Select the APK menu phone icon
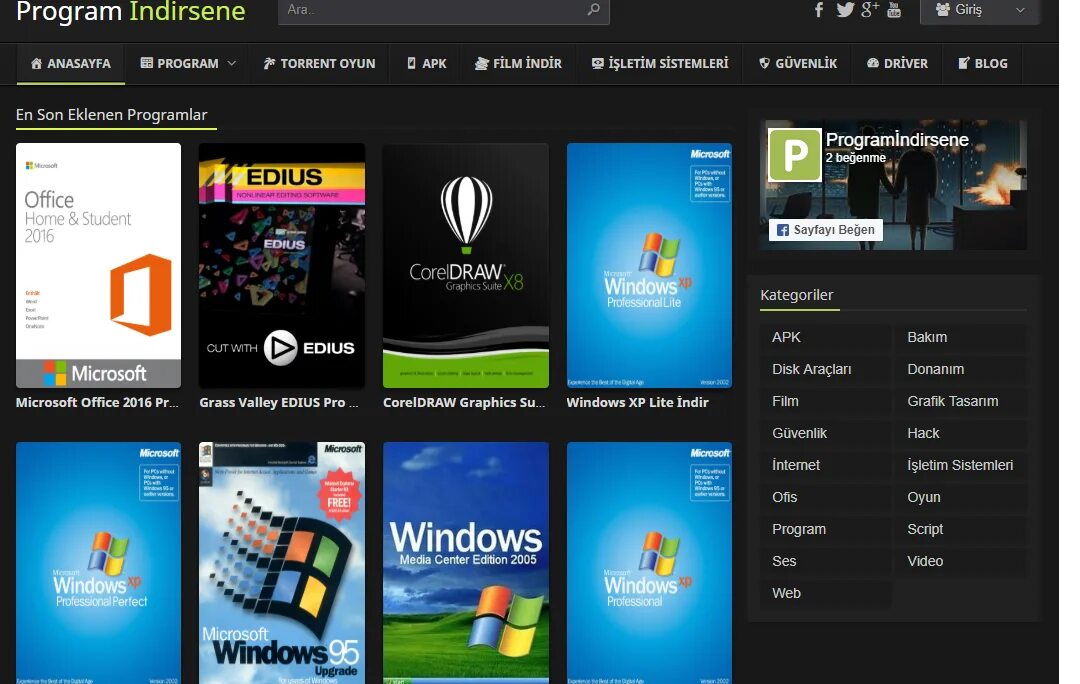The height and width of the screenshot is (684, 1080). (412, 62)
